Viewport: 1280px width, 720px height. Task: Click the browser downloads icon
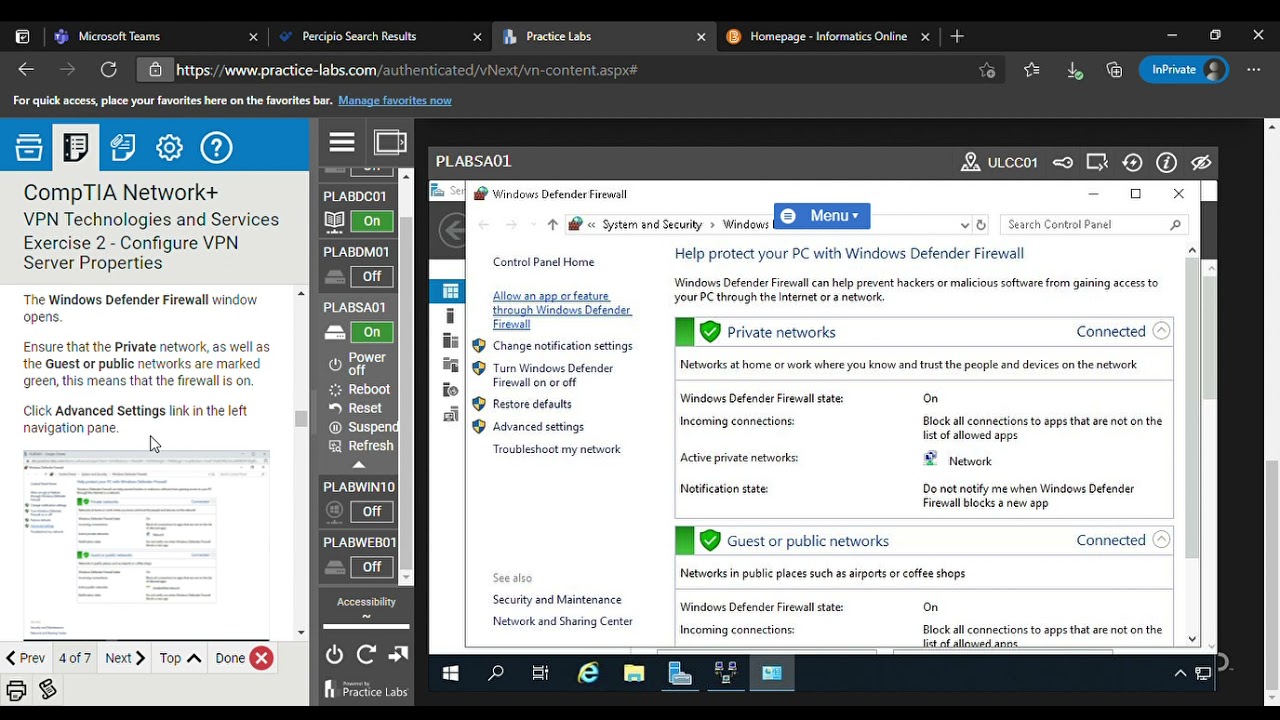[x=1073, y=70]
